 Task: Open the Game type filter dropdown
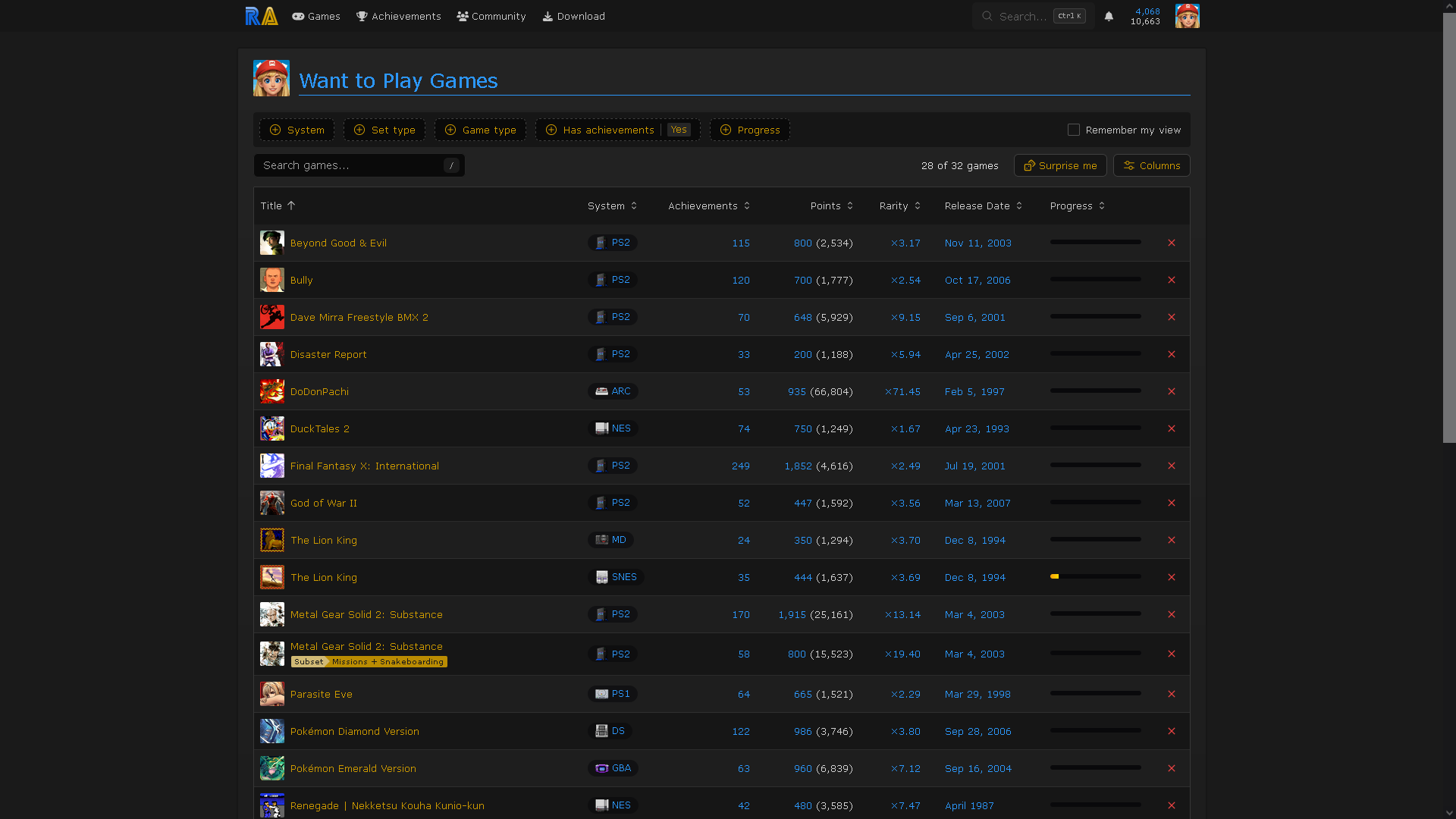(480, 130)
